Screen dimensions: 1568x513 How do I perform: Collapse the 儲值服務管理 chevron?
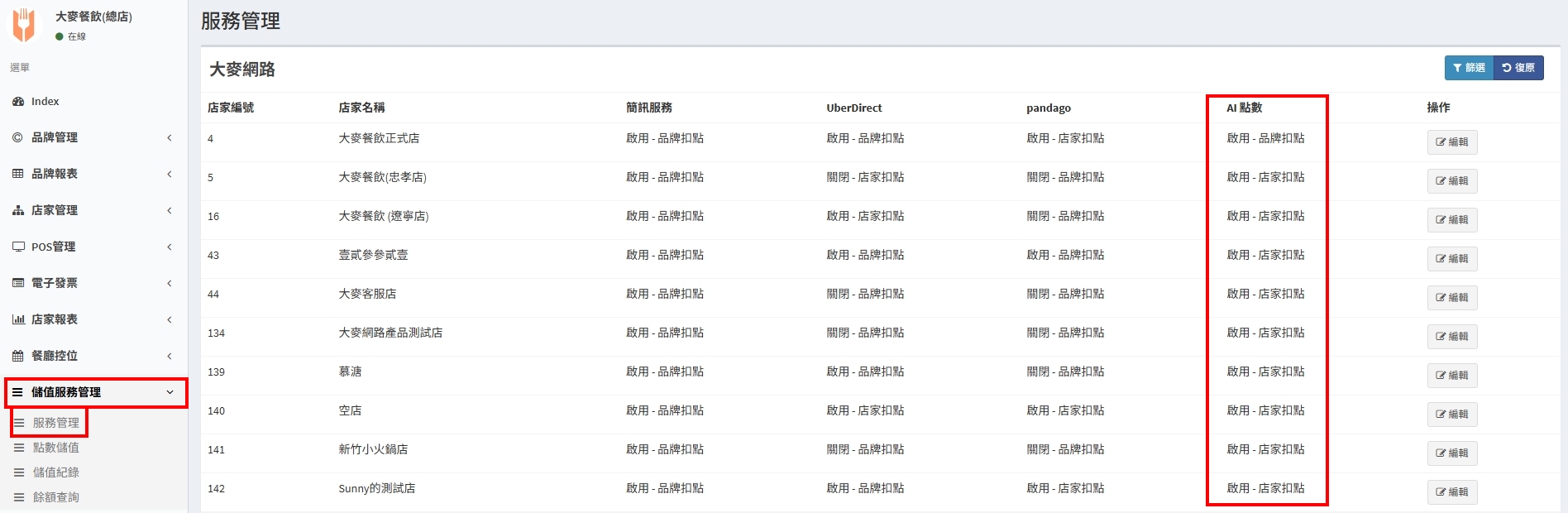pos(170,392)
